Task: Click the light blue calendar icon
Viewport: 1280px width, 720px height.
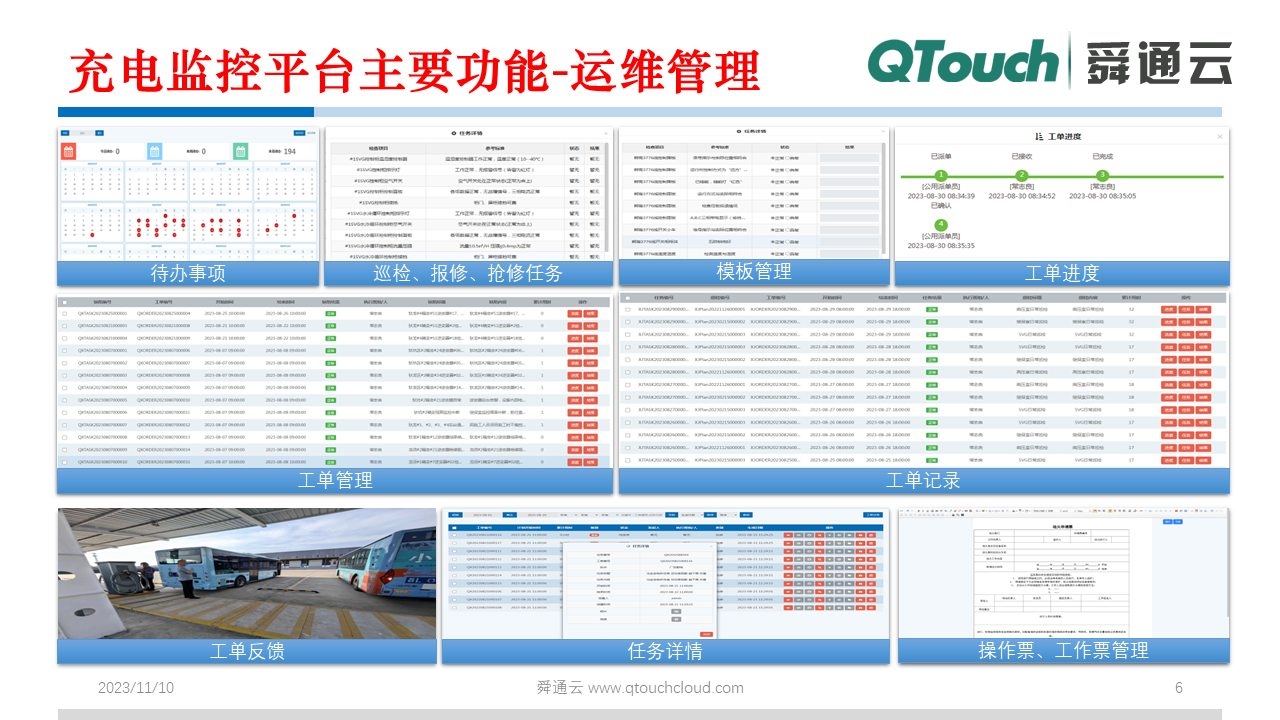Action: pos(155,151)
